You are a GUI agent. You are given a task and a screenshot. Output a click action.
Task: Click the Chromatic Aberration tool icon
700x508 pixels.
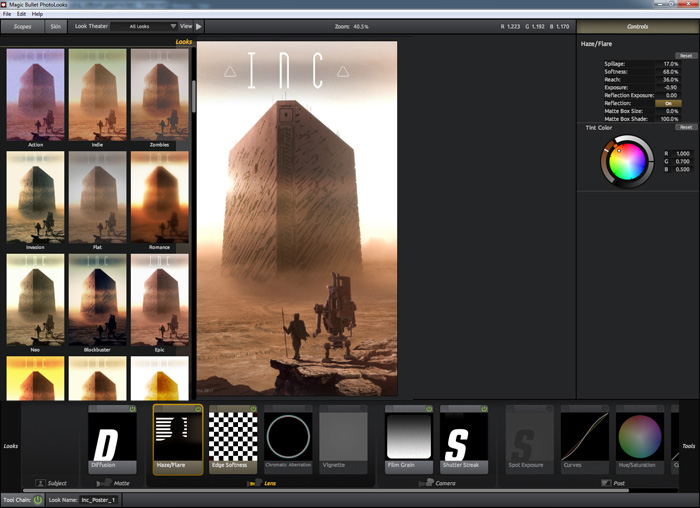coord(288,438)
